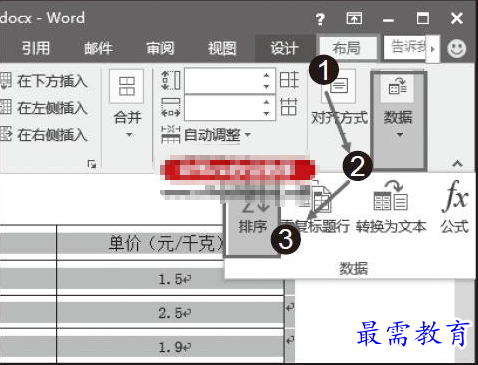Decrease column width with down spinner
478x365 pixels.
tap(266, 114)
